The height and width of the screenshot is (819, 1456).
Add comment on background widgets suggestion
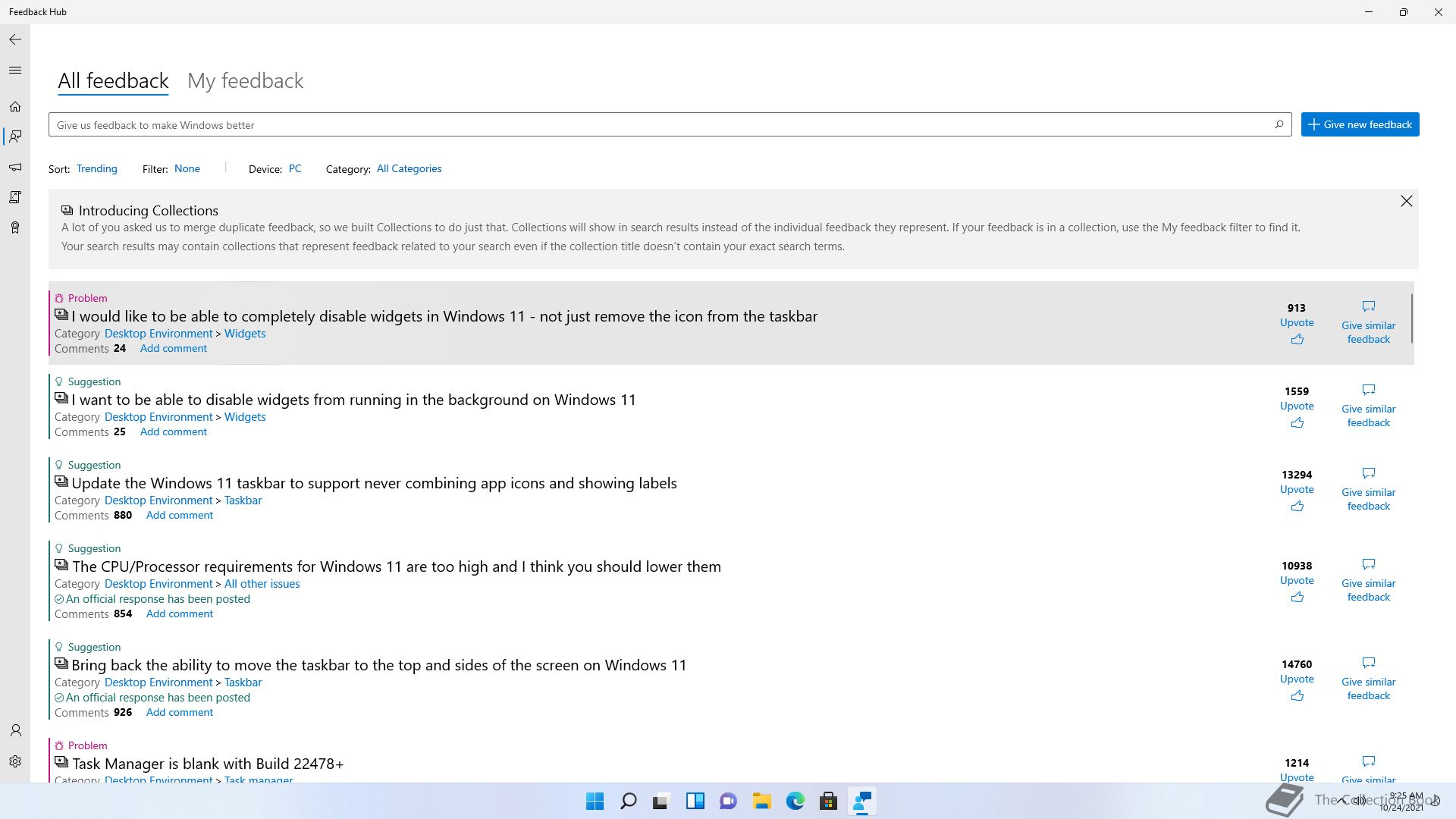173,431
